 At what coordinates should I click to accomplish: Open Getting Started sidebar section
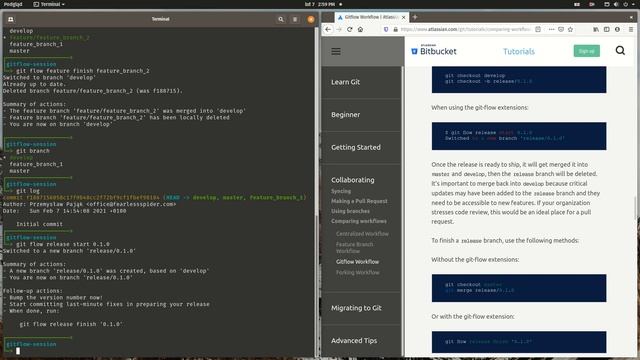click(x=356, y=147)
